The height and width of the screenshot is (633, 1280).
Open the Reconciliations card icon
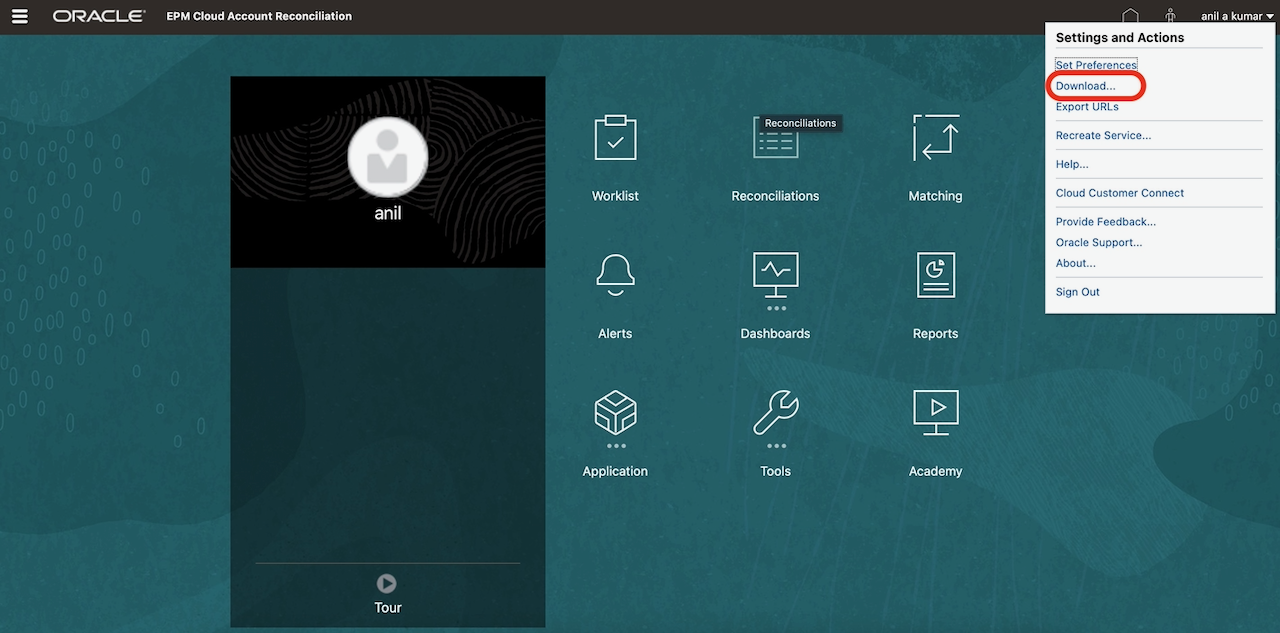775,140
